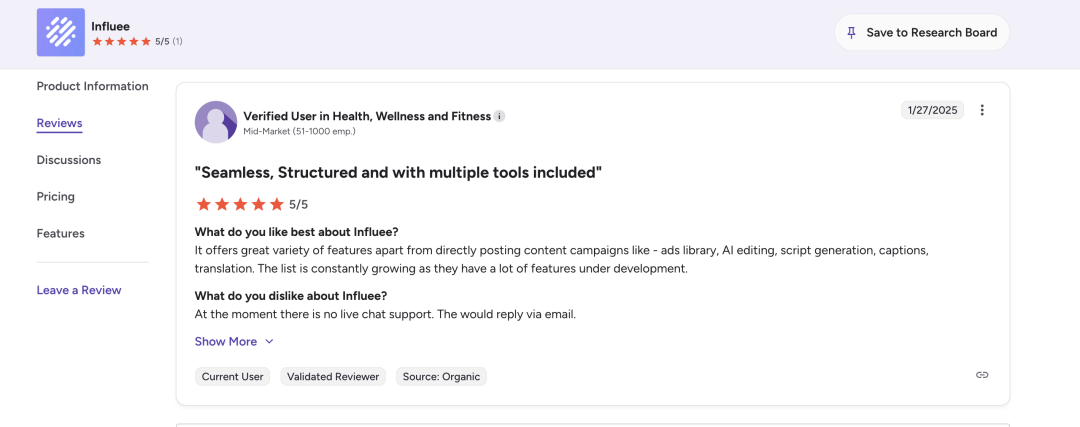Click the Current User tag
1080x427 pixels.
(233, 377)
